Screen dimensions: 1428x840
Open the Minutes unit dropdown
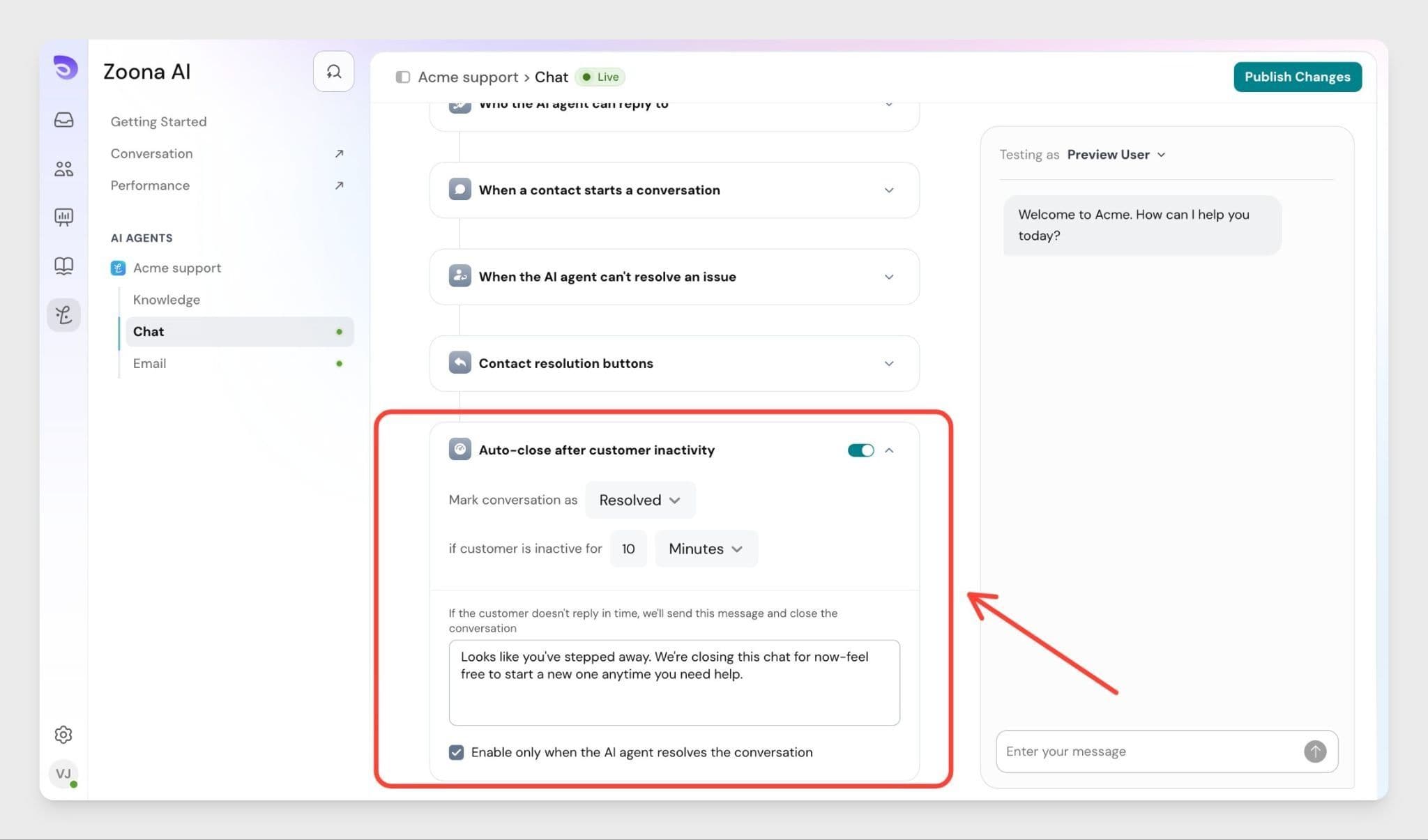pos(706,549)
